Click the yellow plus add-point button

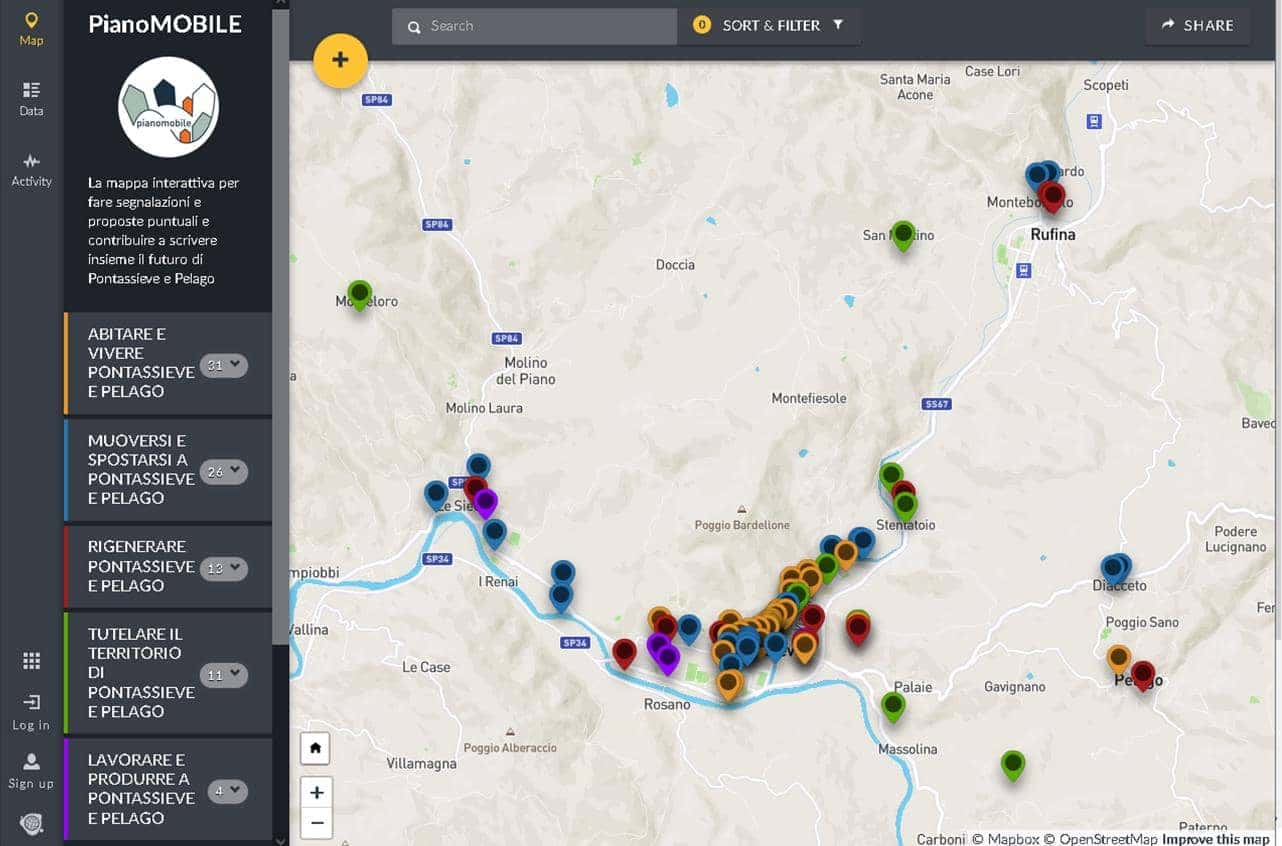(341, 60)
